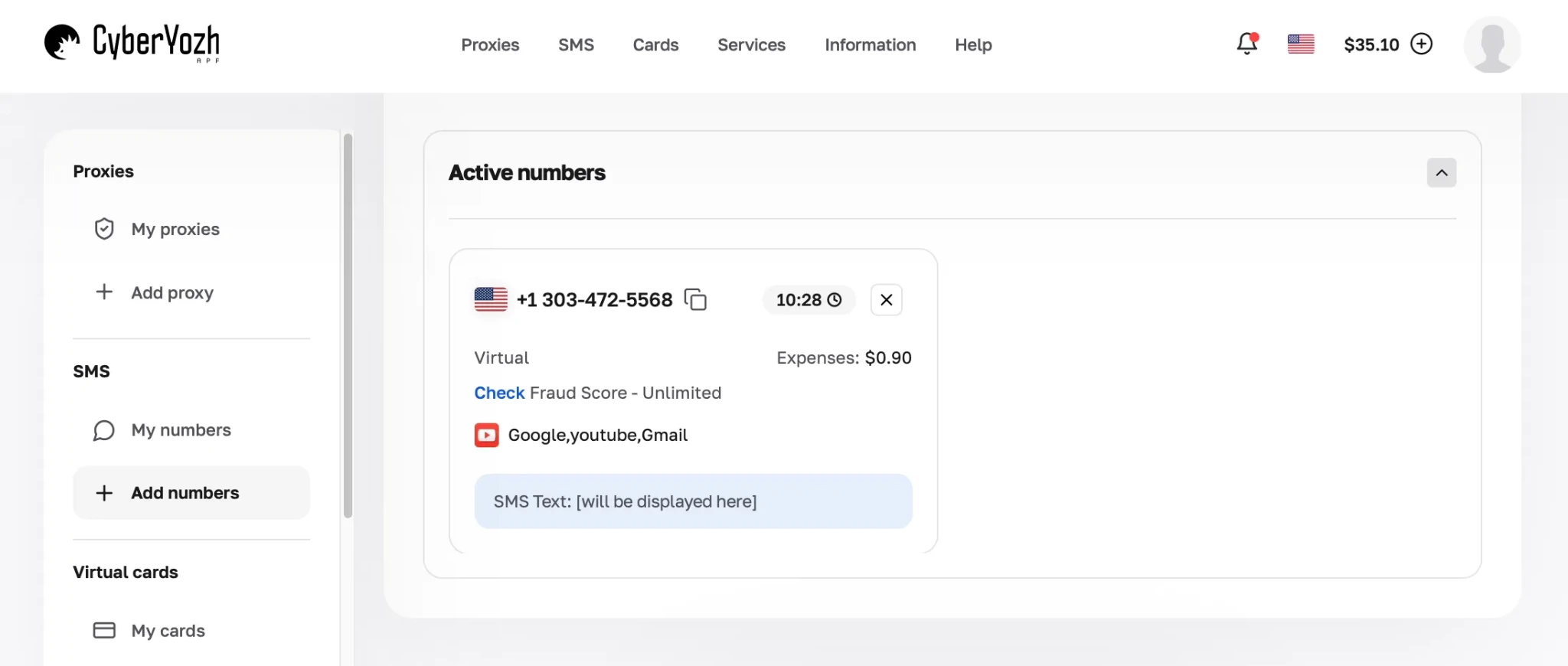Open My cards in sidebar
The height and width of the screenshot is (666, 1568).
point(191,631)
